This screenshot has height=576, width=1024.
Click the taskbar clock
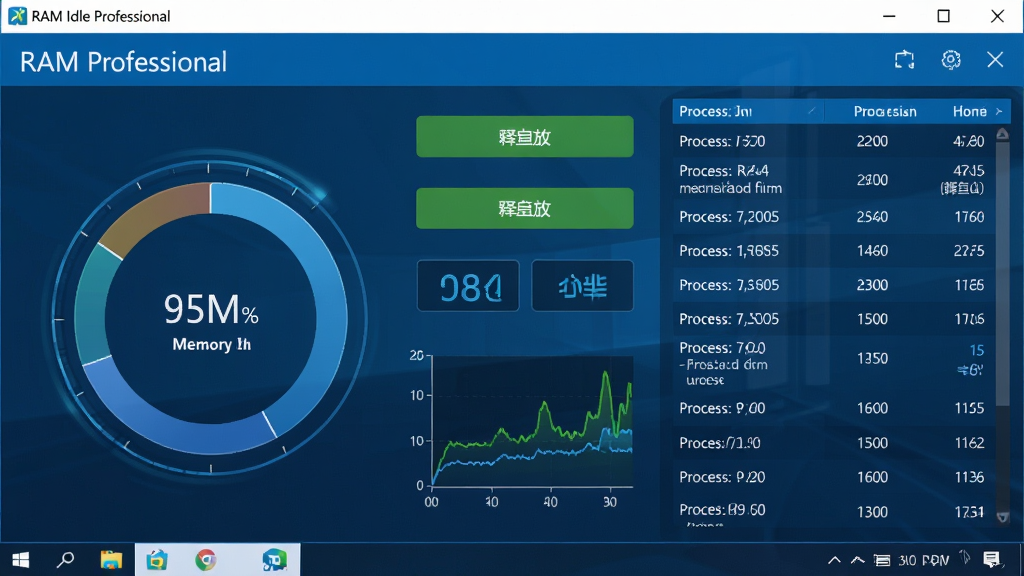(923, 560)
